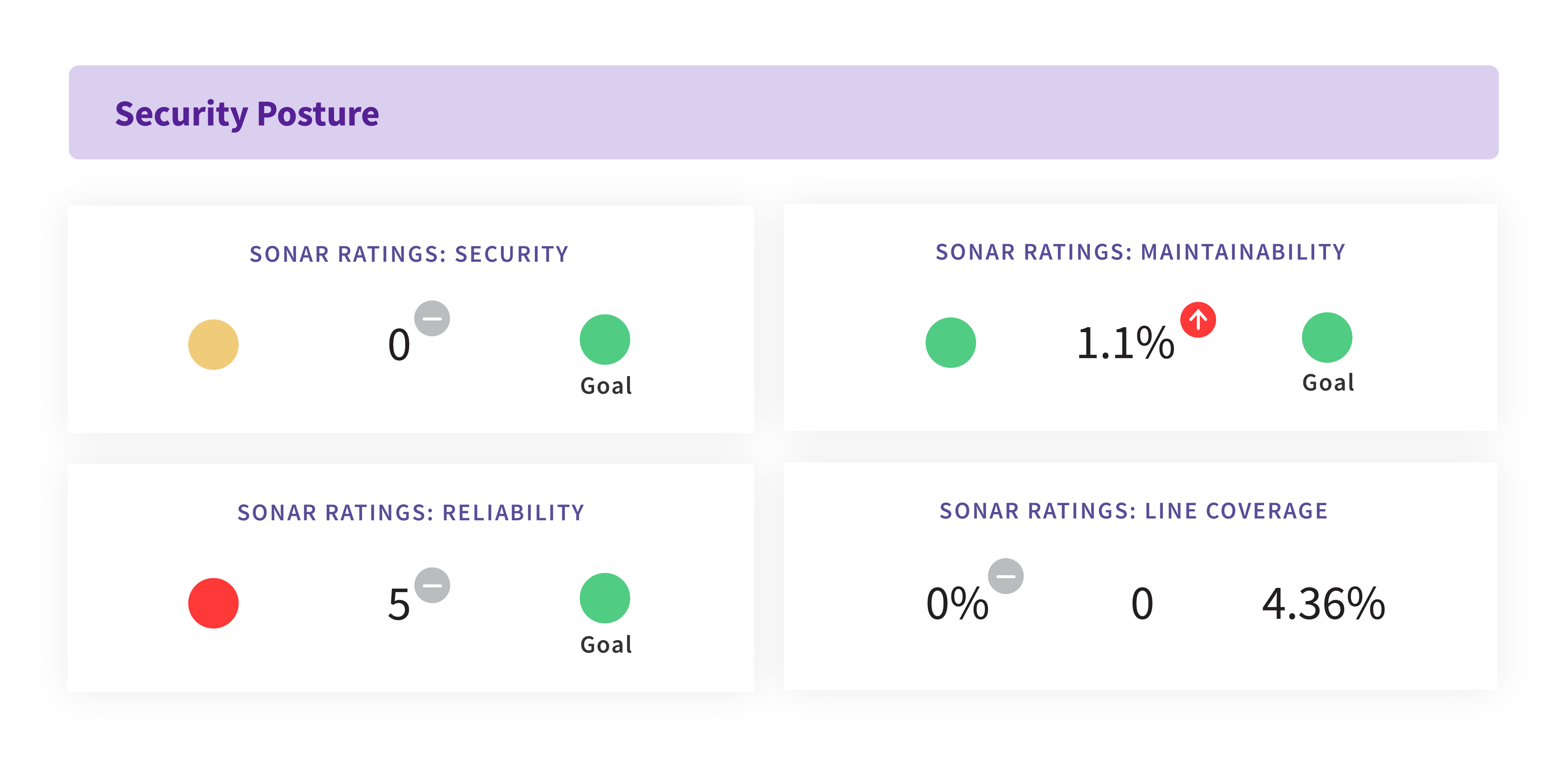Click the gray no-change icon beside Security value

point(431,318)
